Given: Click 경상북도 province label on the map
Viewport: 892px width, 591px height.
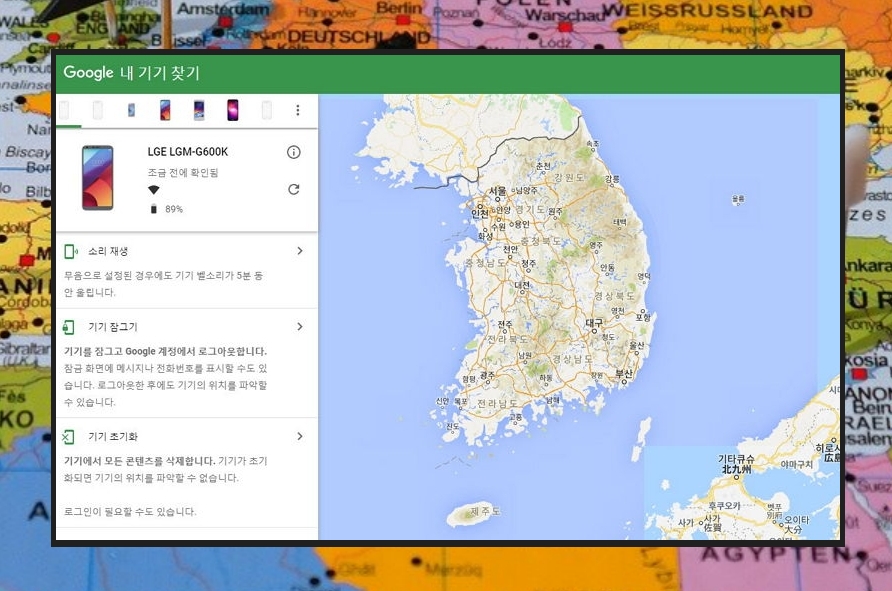Looking at the screenshot, I should 614,296.
